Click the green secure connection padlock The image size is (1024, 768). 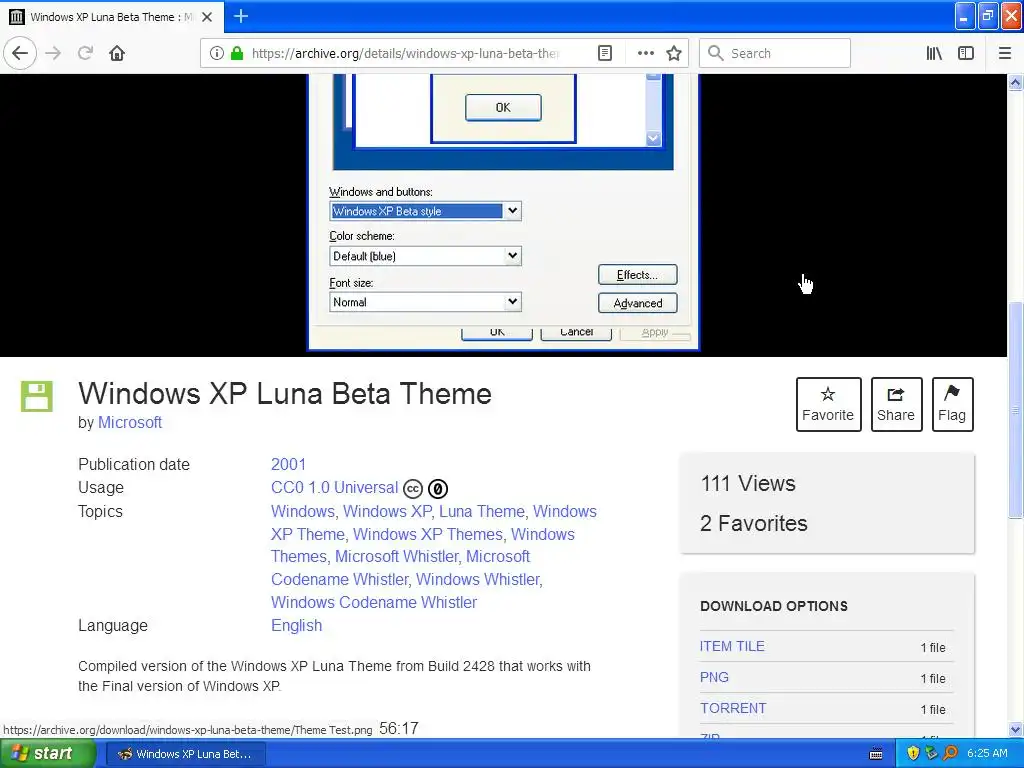click(x=236, y=53)
